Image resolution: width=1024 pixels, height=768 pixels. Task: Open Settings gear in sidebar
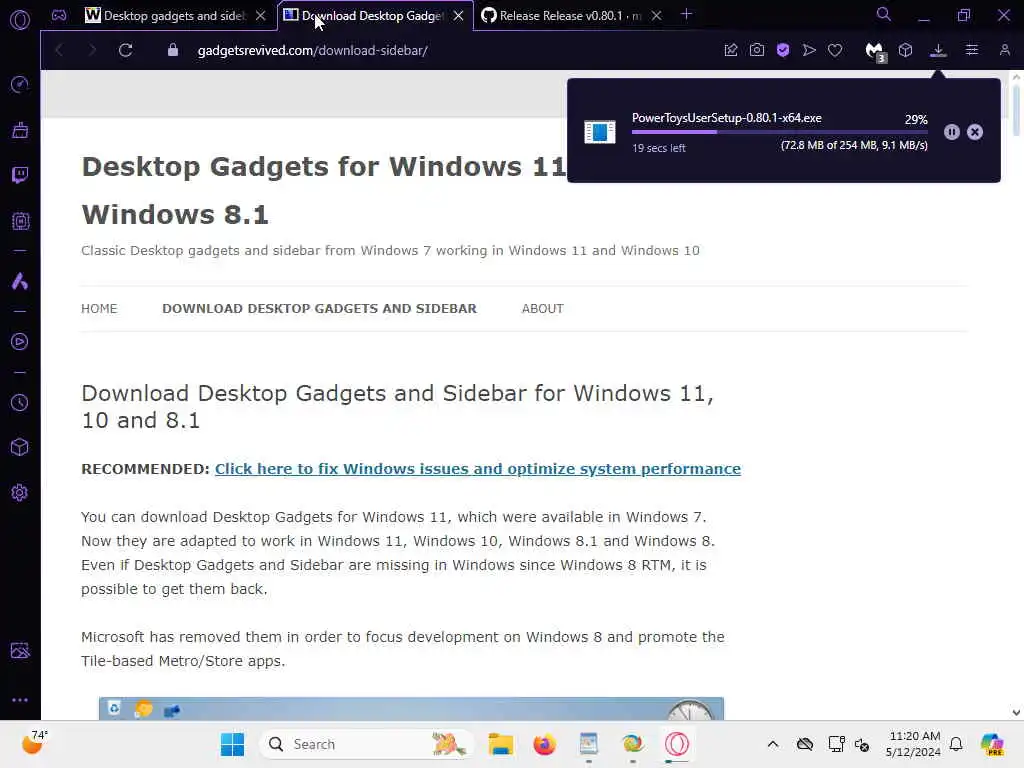tap(20, 492)
